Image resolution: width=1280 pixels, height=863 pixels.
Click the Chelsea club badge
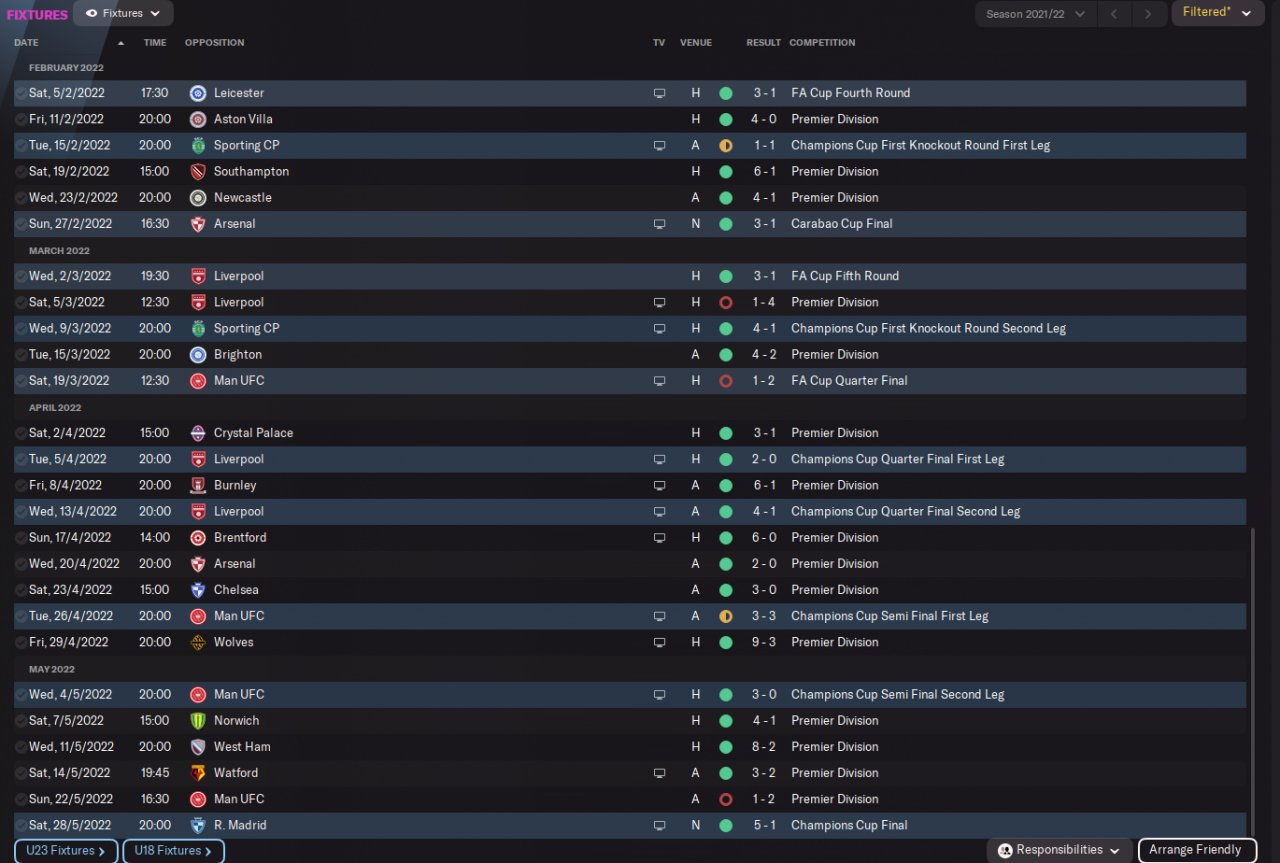click(x=198, y=590)
